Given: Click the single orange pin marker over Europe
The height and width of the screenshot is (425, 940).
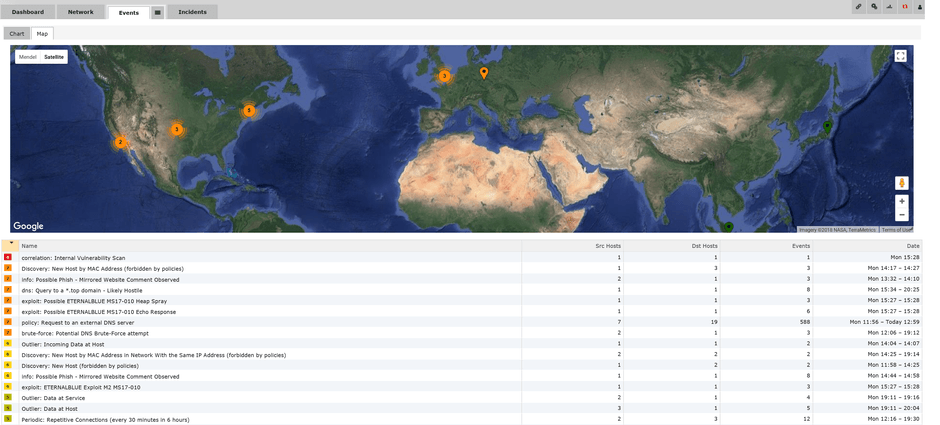Looking at the screenshot, I should pyautogui.click(x=484, y=72).
